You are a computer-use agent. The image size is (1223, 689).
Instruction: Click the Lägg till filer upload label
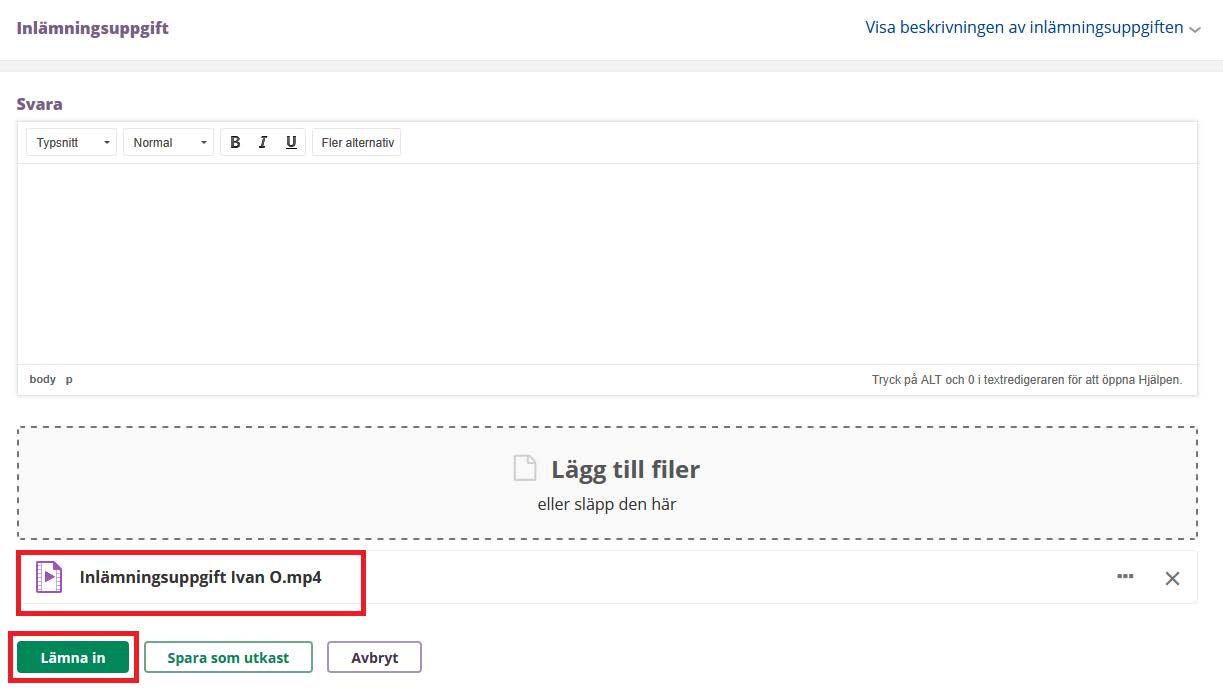click(x=625, y=469)
